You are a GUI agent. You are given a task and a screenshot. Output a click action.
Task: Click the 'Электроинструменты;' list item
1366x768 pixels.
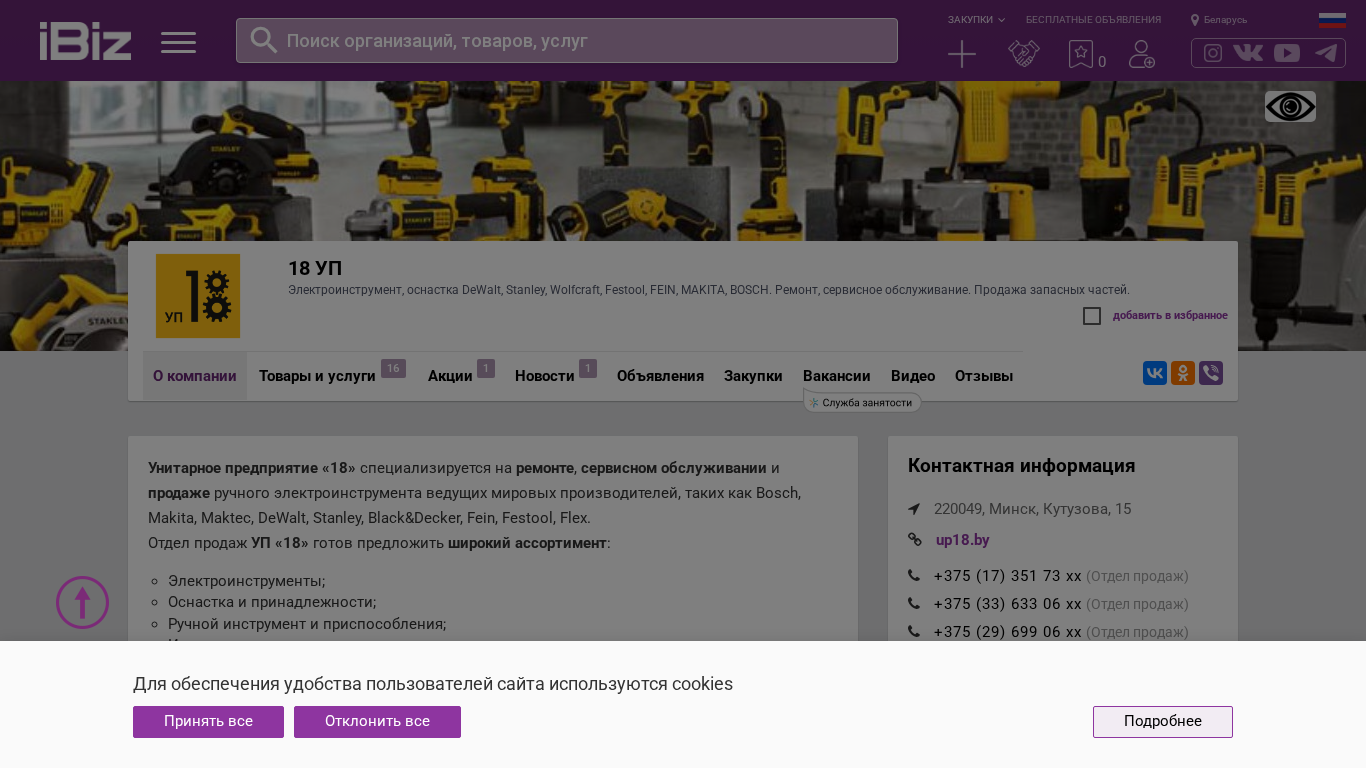pos(247,581)
